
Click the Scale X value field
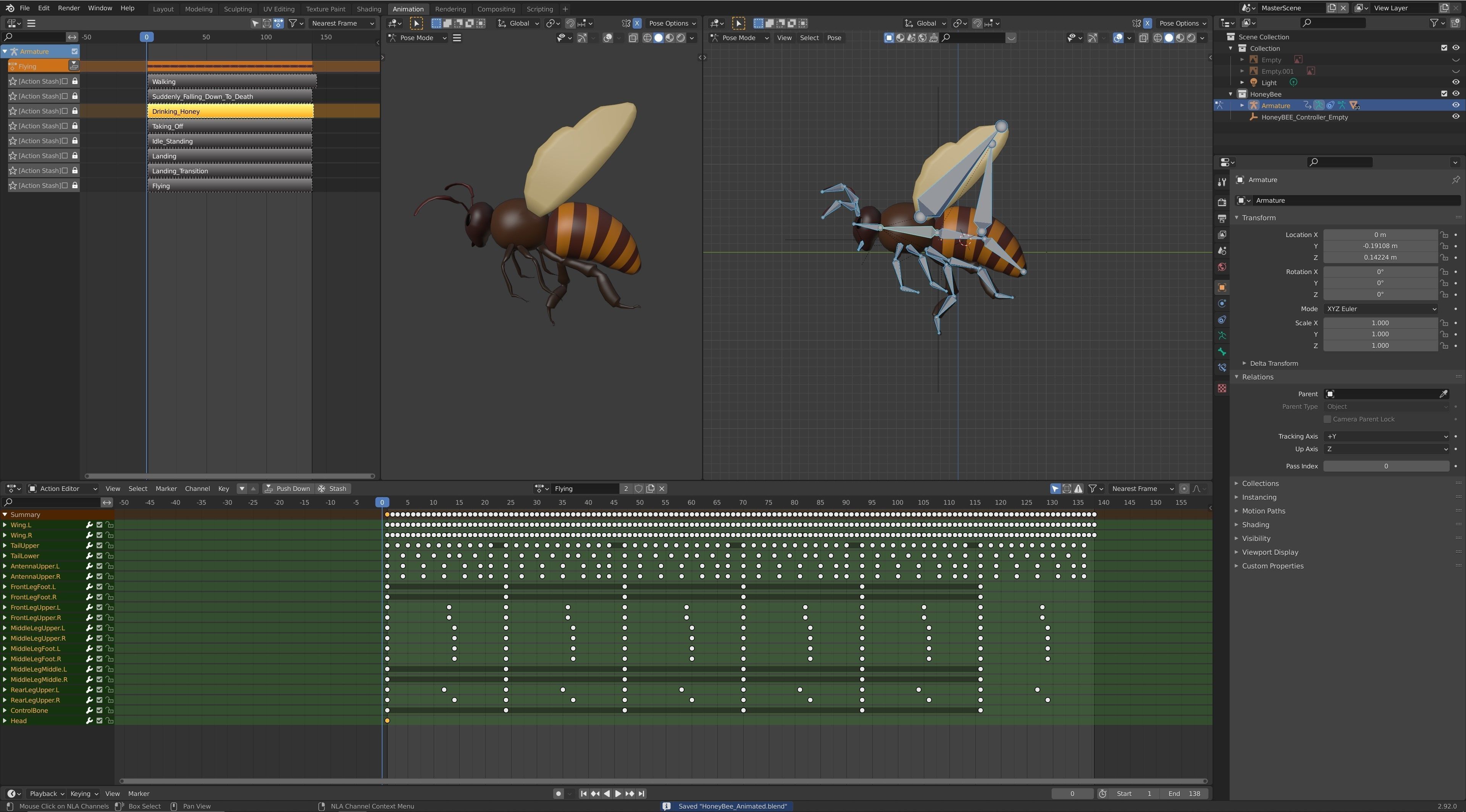tap(1380, 323)
